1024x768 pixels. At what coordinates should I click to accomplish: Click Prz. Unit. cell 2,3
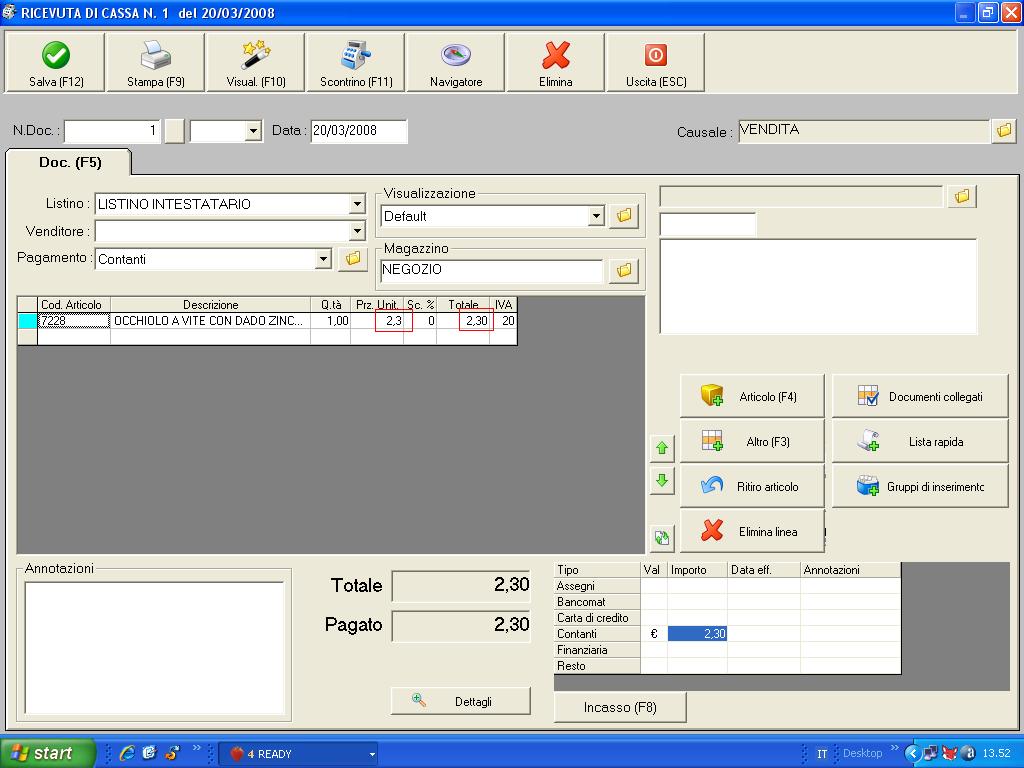tap(377, 321)
